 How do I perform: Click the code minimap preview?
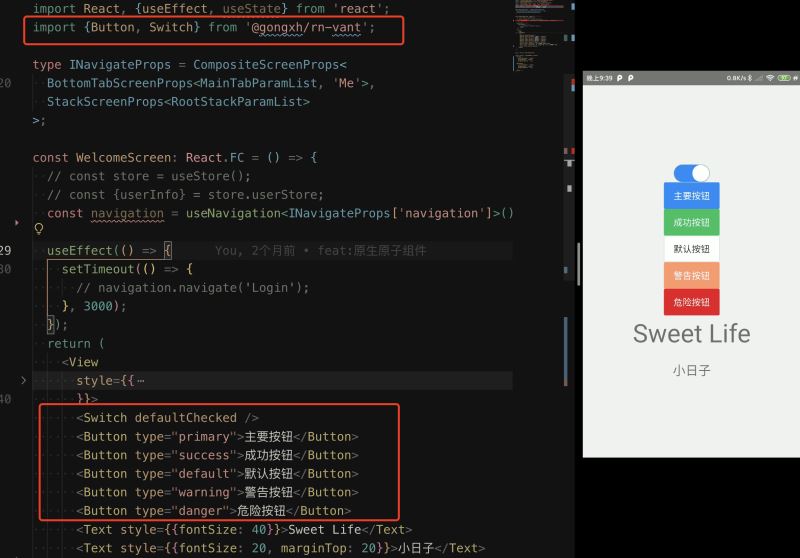[539, 35]
